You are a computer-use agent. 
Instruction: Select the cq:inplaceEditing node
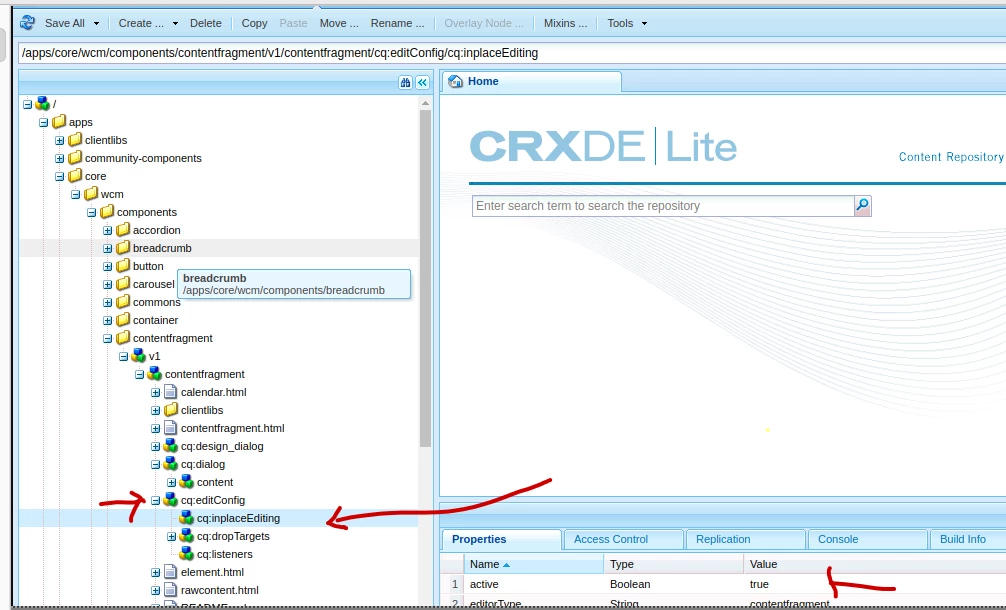coord(238,518)
